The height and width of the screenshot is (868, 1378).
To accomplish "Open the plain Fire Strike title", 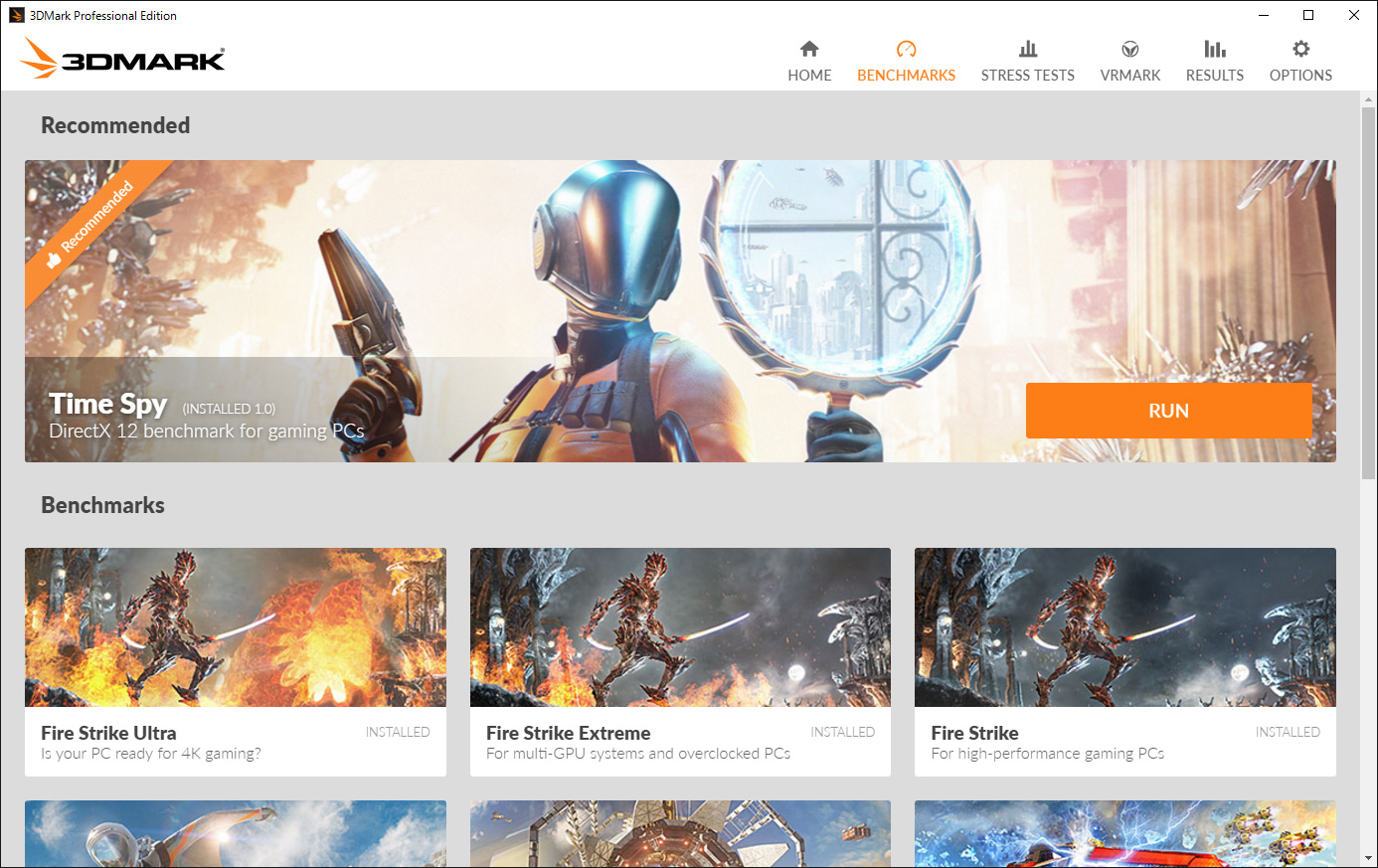I will click(x=975, y=733).
